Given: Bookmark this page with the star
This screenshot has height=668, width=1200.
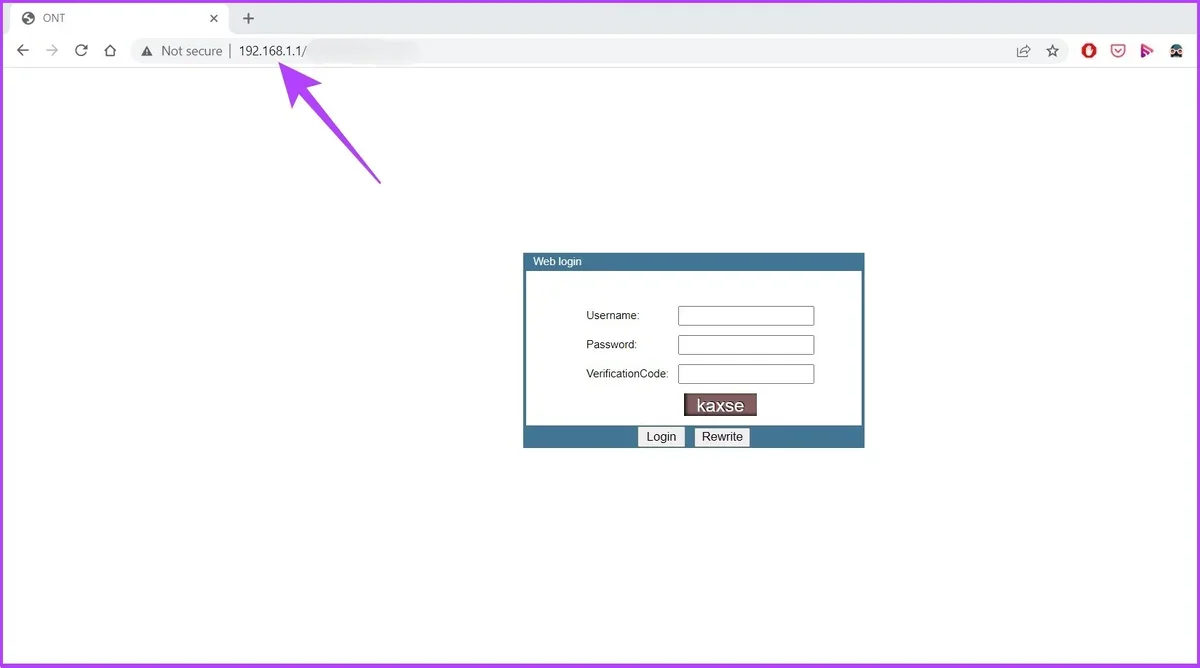Looking at the screenshot, I should [1052, 51].
